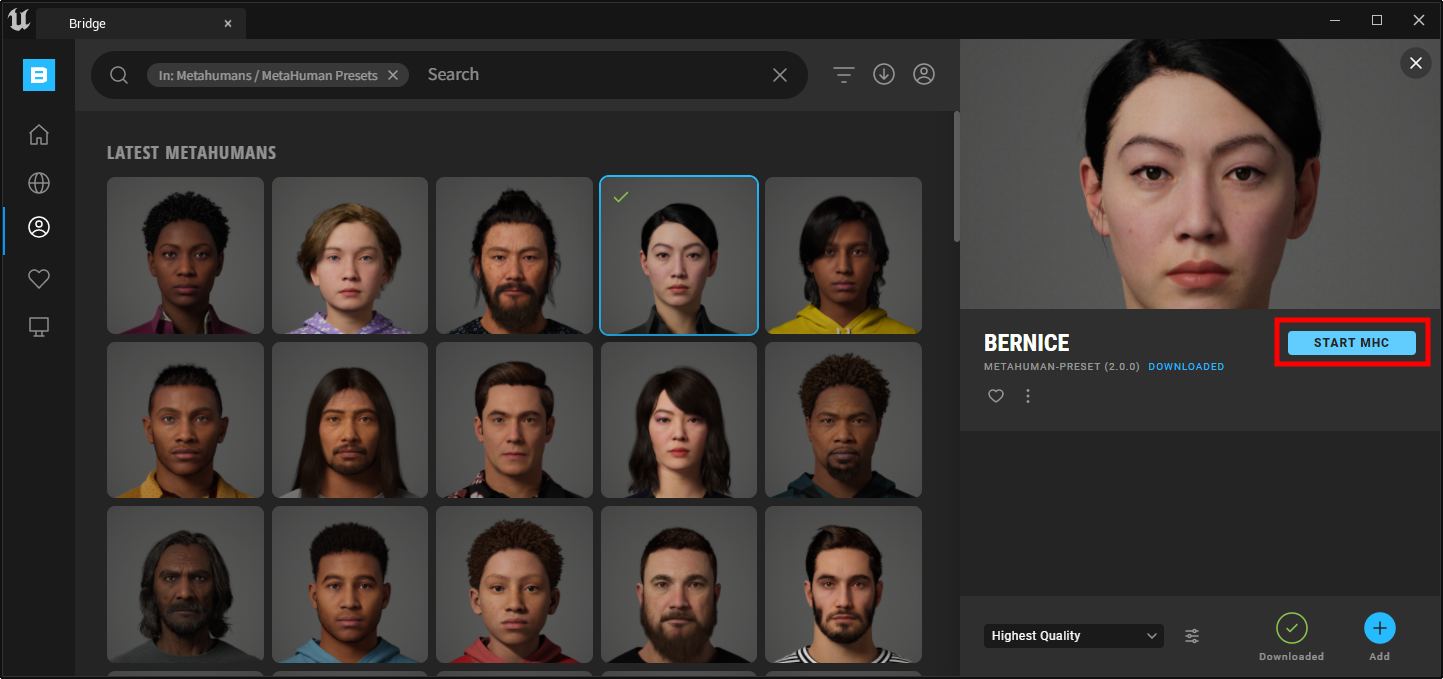Open the globe icon section in the sidebar
Image resolution: width=1443 pixels, height=679 pixels.
[x=39, y=183]
